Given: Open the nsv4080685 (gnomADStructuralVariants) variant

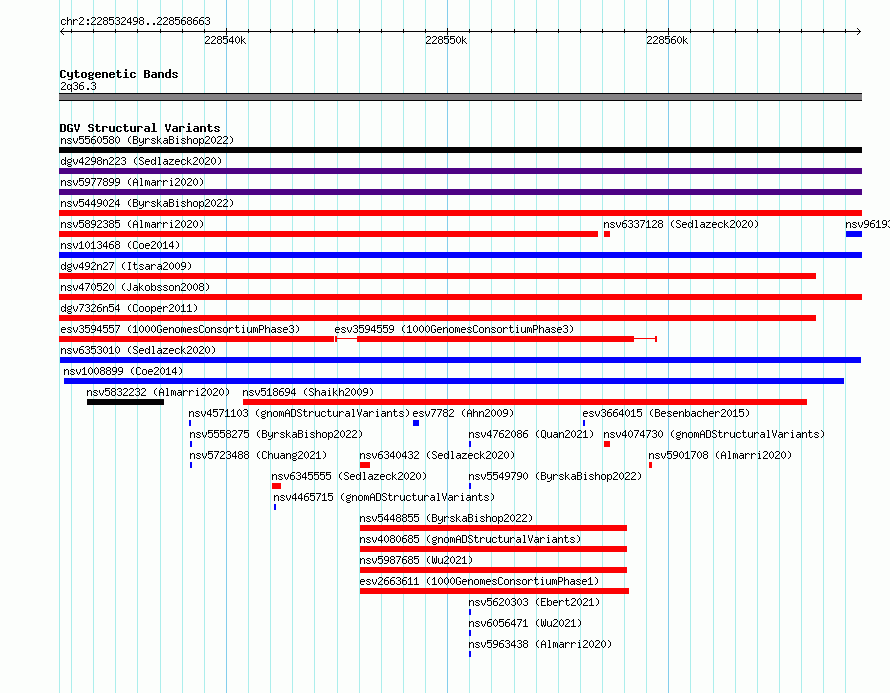Looking at the screenshot, I should [470, 539].
